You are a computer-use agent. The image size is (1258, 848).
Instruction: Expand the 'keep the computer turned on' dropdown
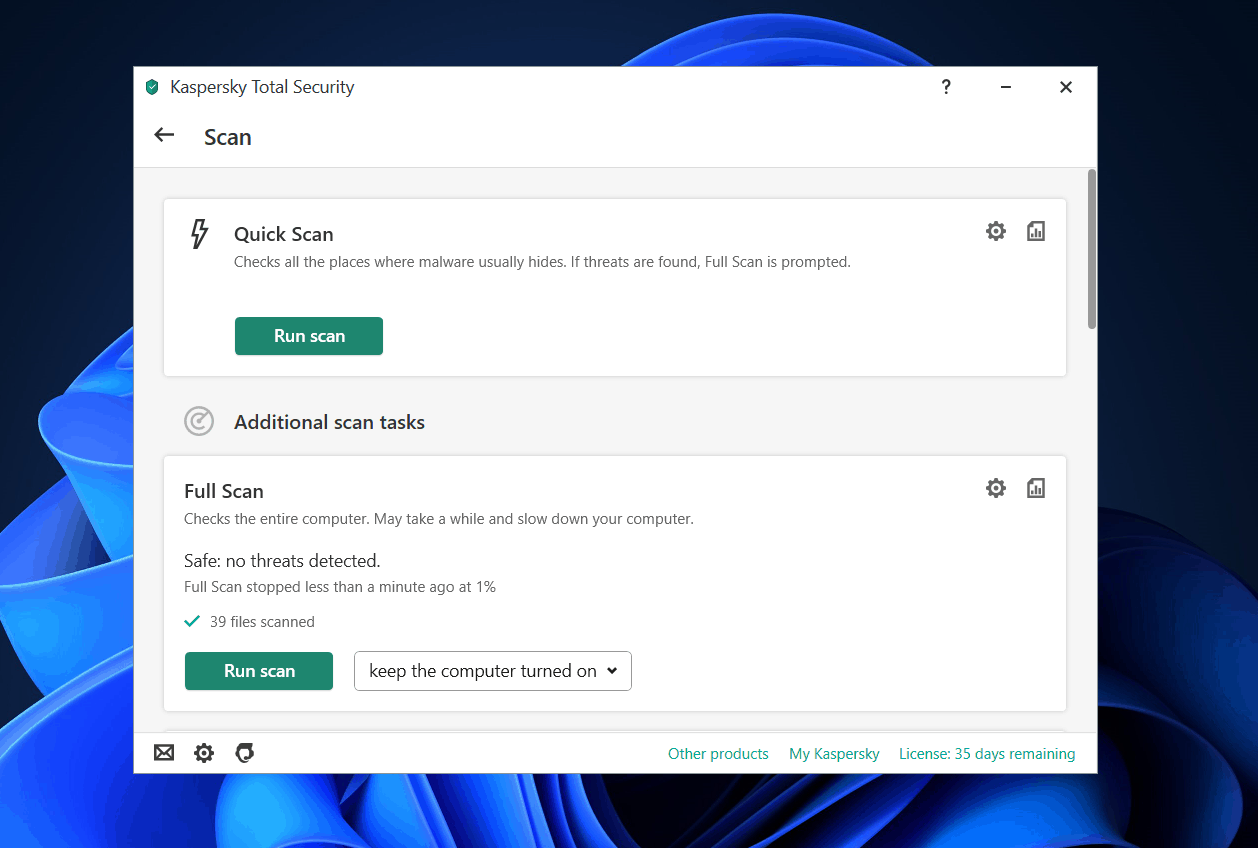click(493, 671)
